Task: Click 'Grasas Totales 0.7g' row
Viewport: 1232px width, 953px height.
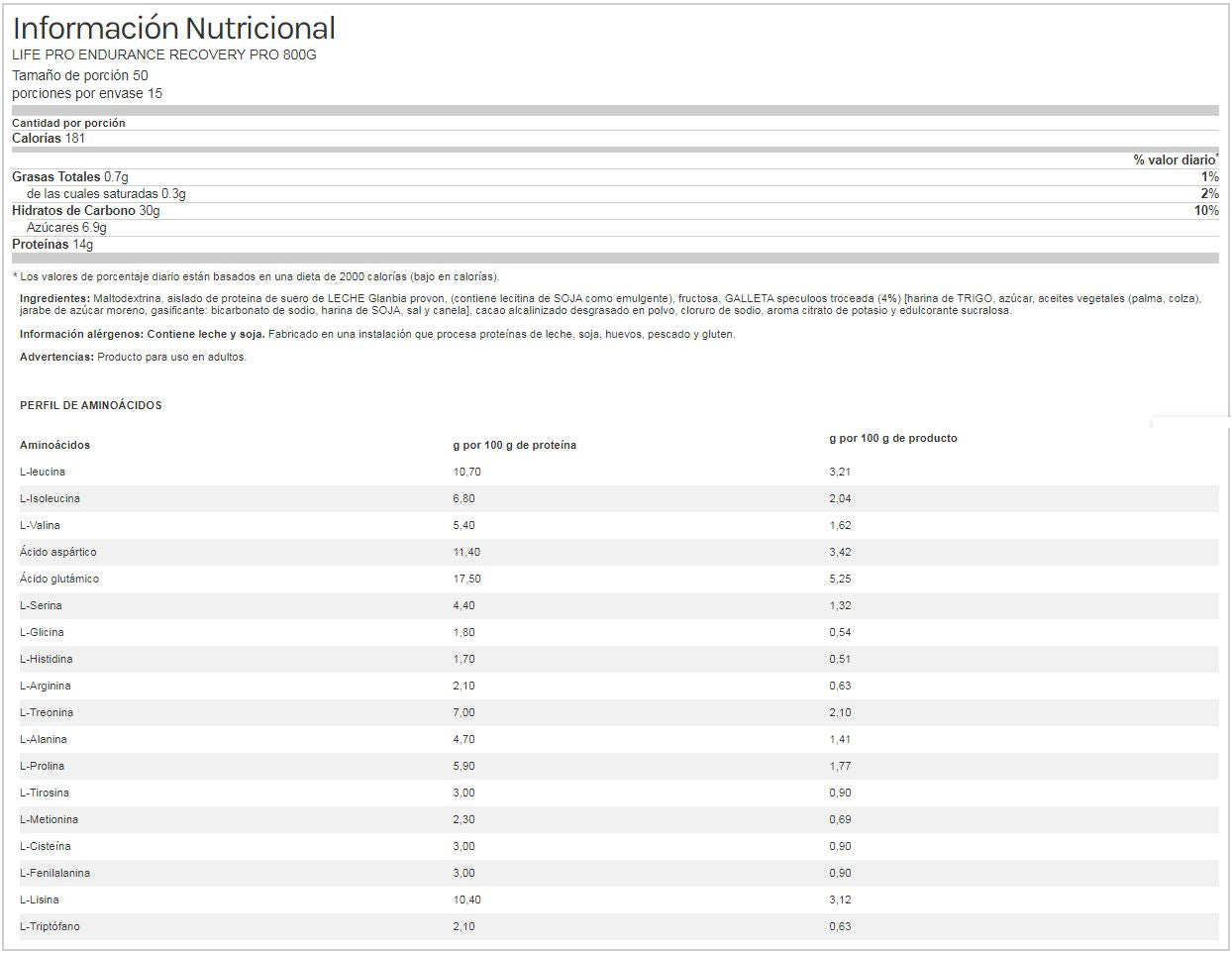Action: tap(615, 176)
